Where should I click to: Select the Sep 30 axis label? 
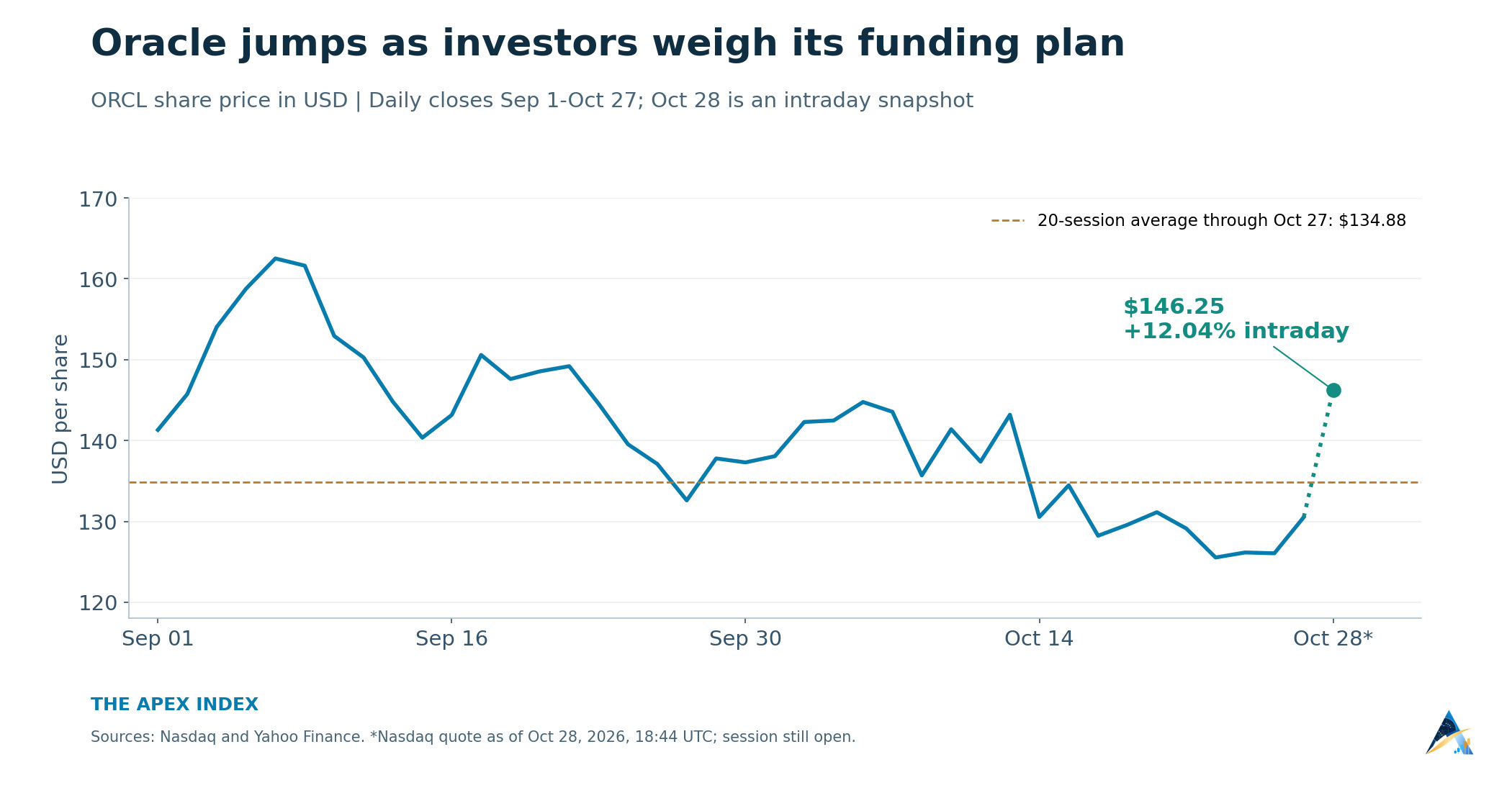pyautogui.click(x=745, y=639)
